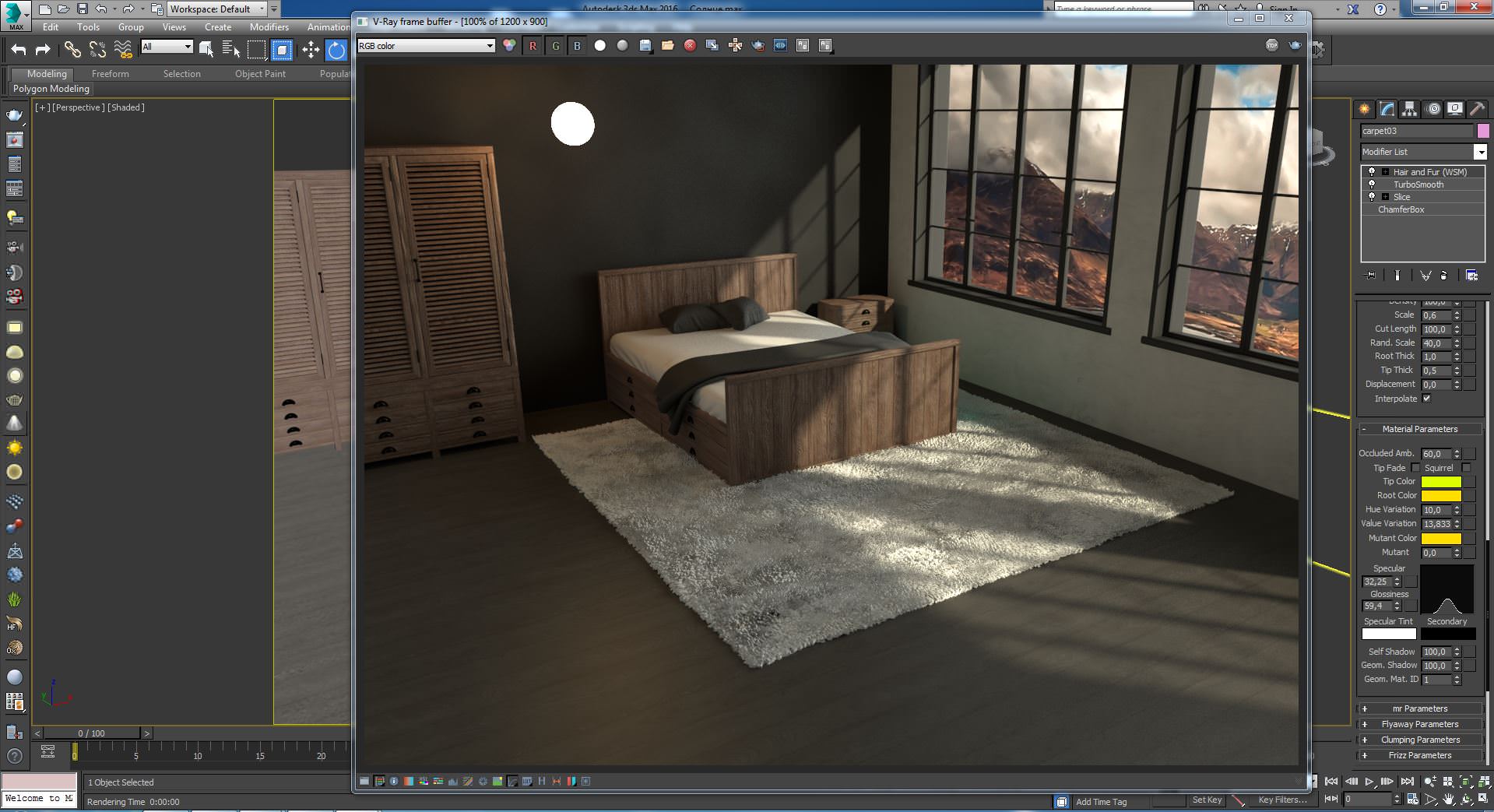Toggle the Interpolate checkbox
The height and width of the screenshot is (812, 1494).
click(1426, 399)
